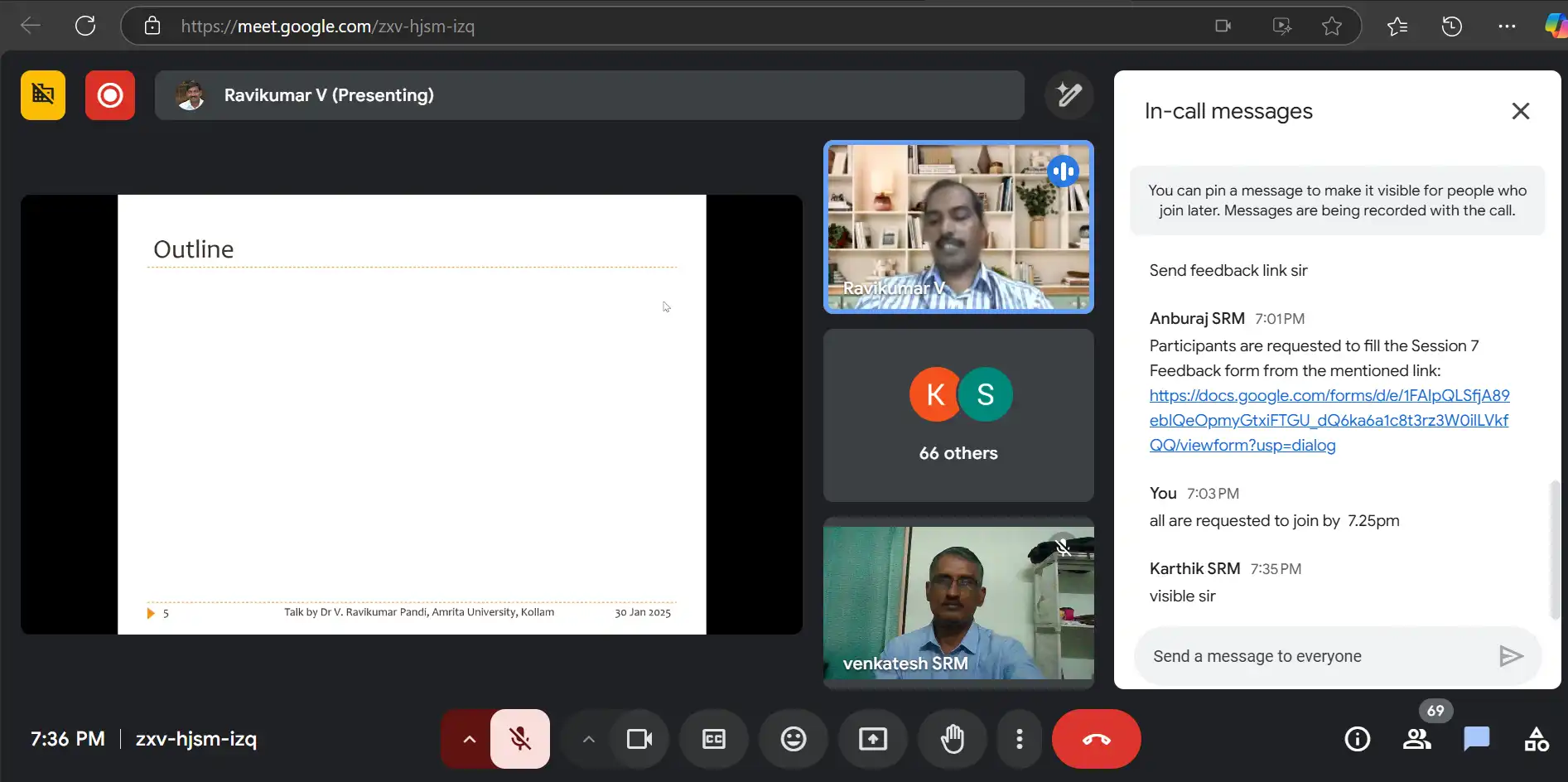
Task: Expand audio settings chevron beside microphone
Action: [469, 739]
